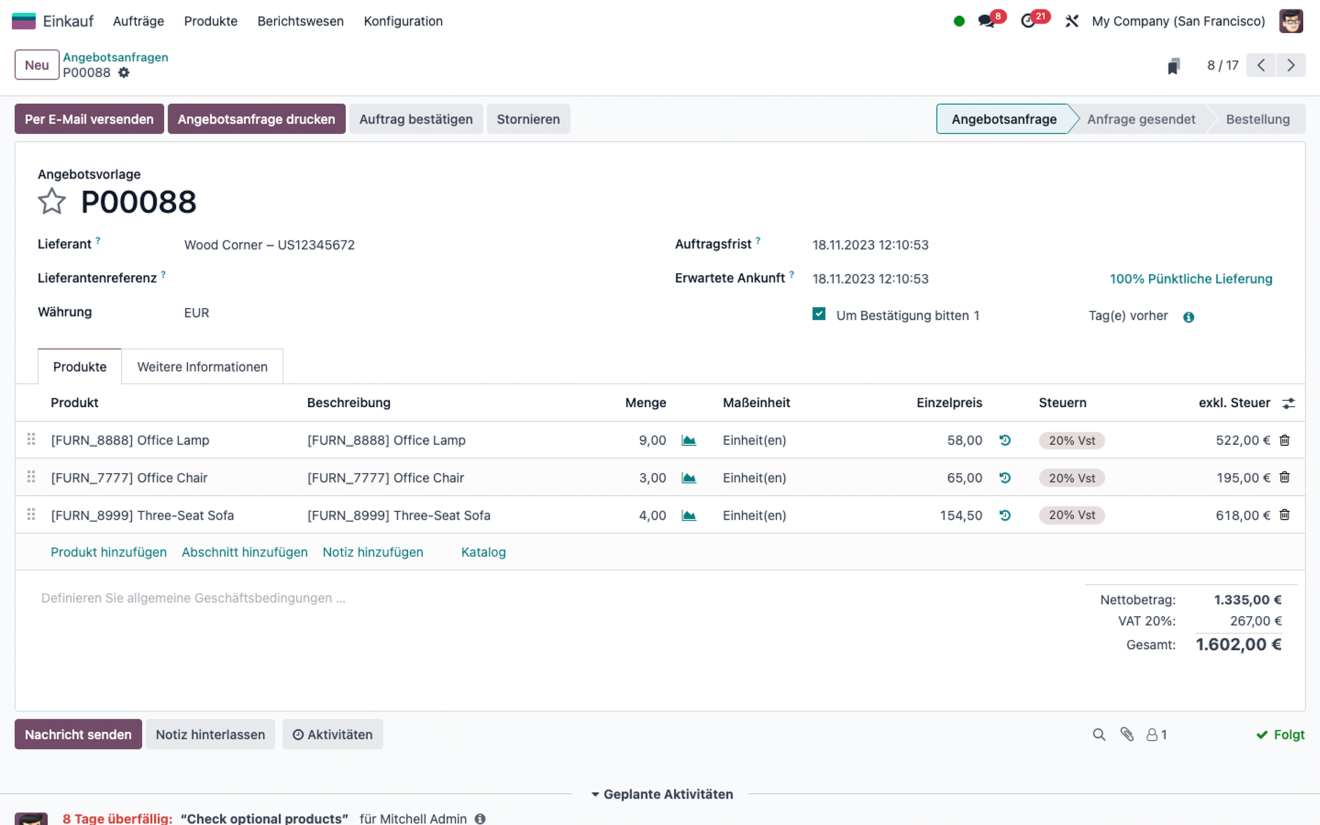Select the Bestellung status stage
This screenshot has height=825, width=1320.
(1258, 119)
